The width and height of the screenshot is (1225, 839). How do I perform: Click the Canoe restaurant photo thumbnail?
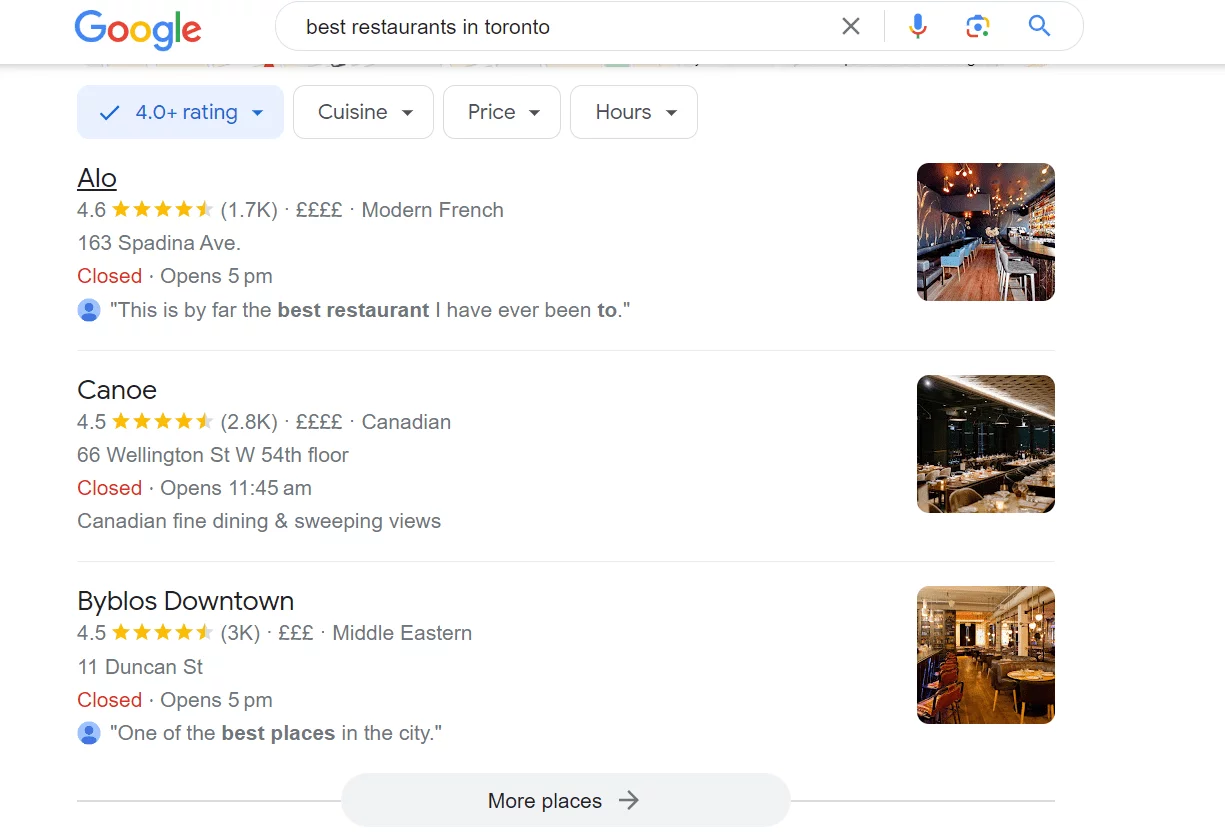point(985,443)
